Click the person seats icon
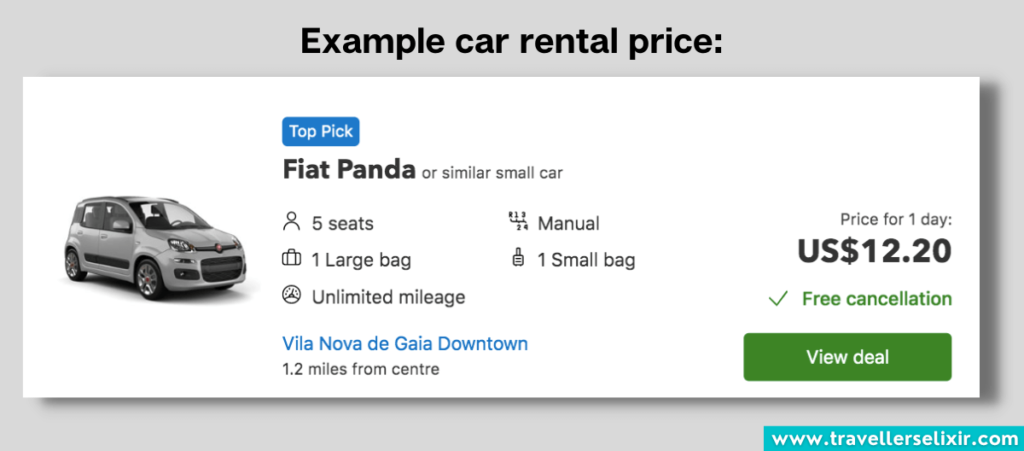This screenshot has width=1024, height=451. point(292,222)
